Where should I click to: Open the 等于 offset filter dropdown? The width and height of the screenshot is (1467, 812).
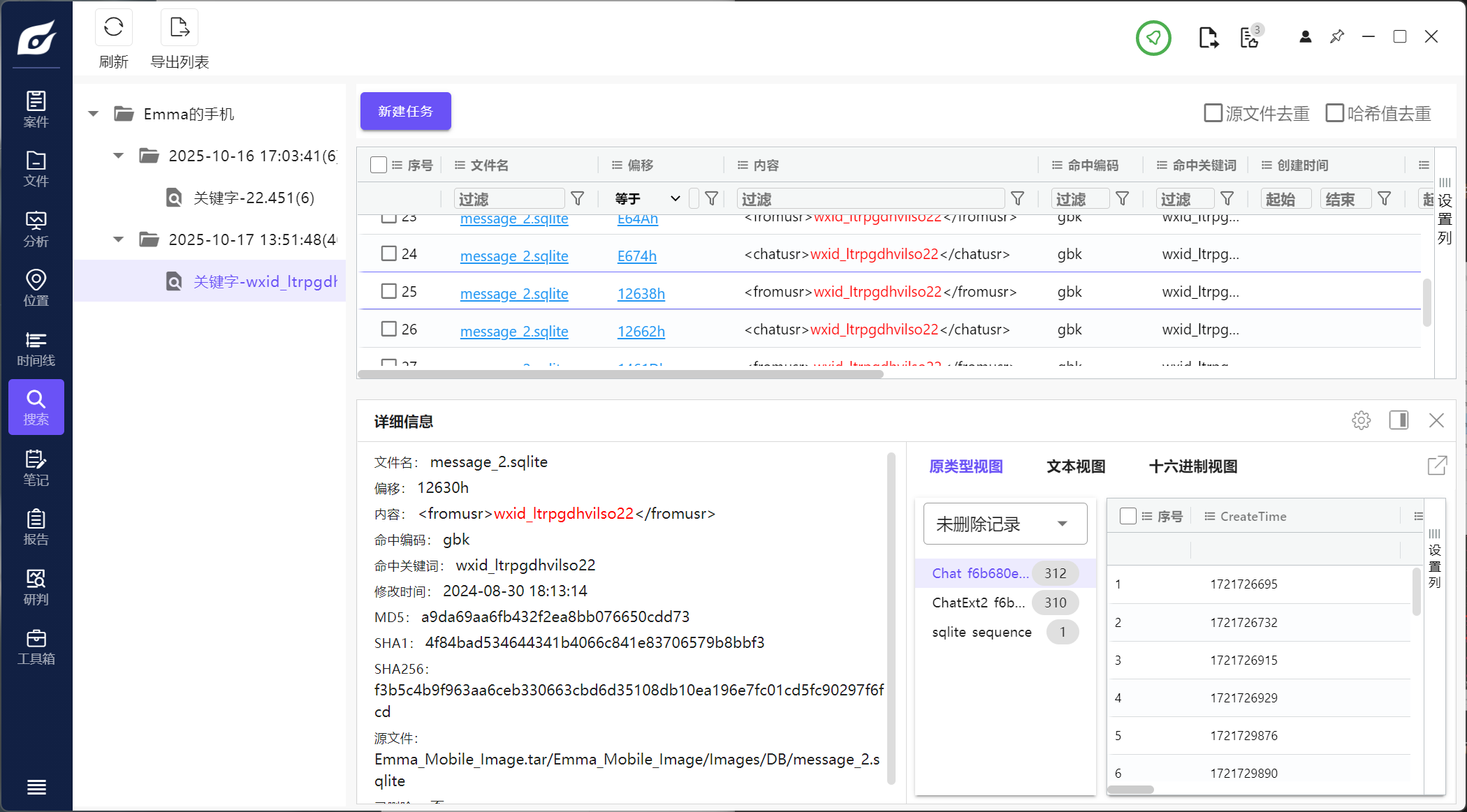(647, 199)
